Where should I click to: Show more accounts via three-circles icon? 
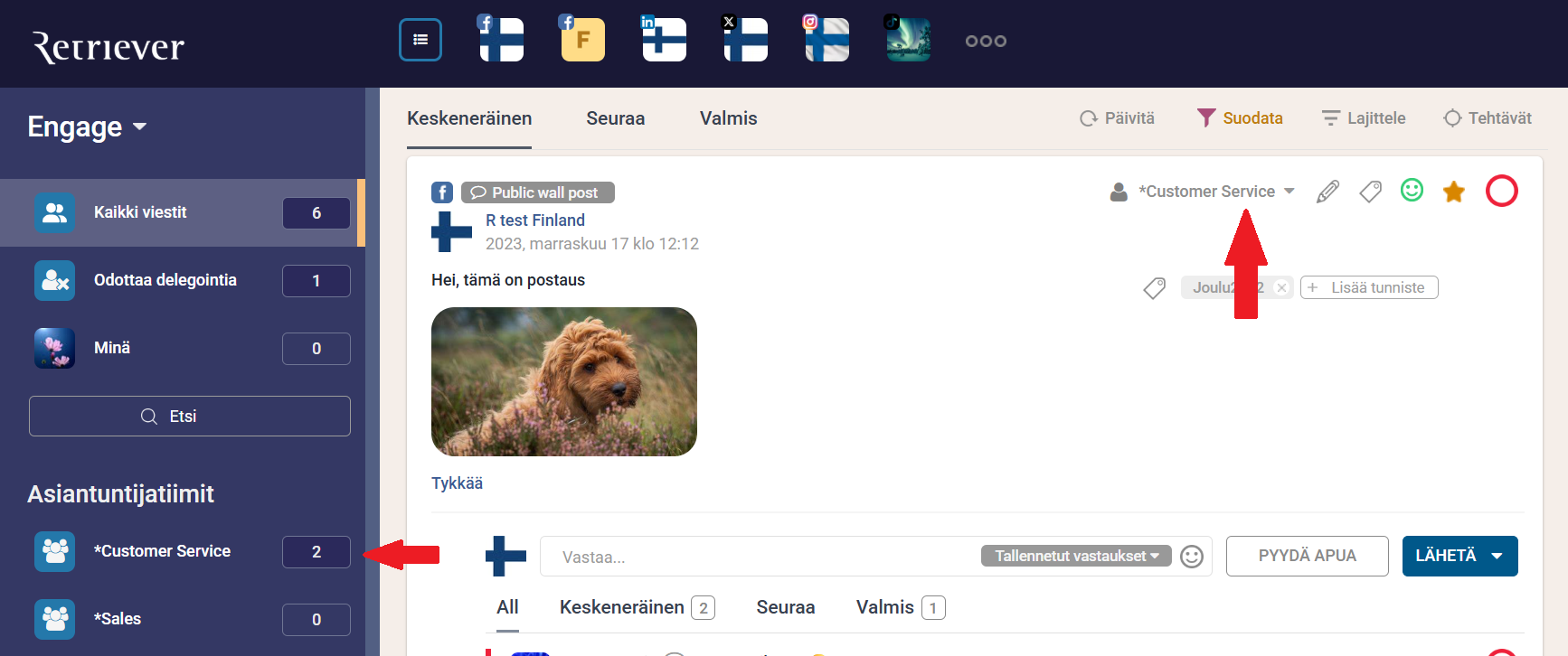pos(986,41)
